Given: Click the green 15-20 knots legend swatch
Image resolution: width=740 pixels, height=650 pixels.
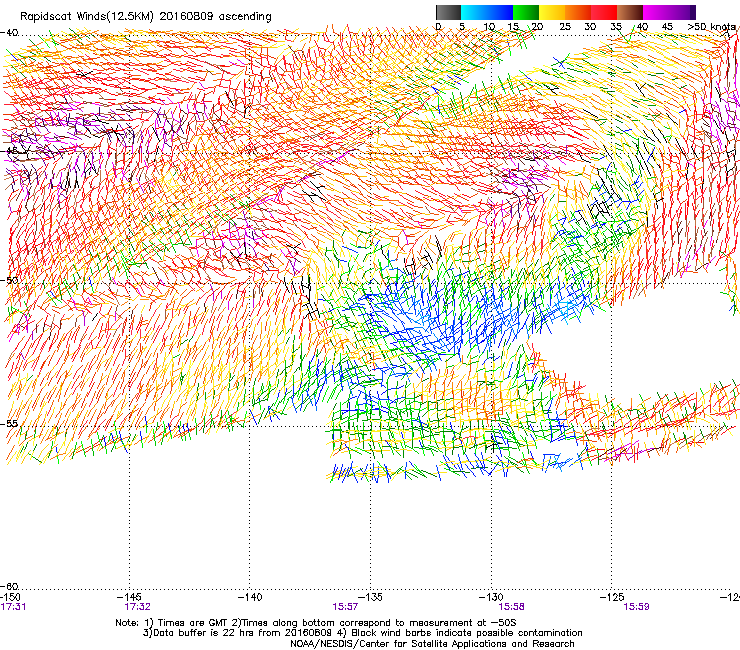Looking at the screenshot, I should (526, 12).
